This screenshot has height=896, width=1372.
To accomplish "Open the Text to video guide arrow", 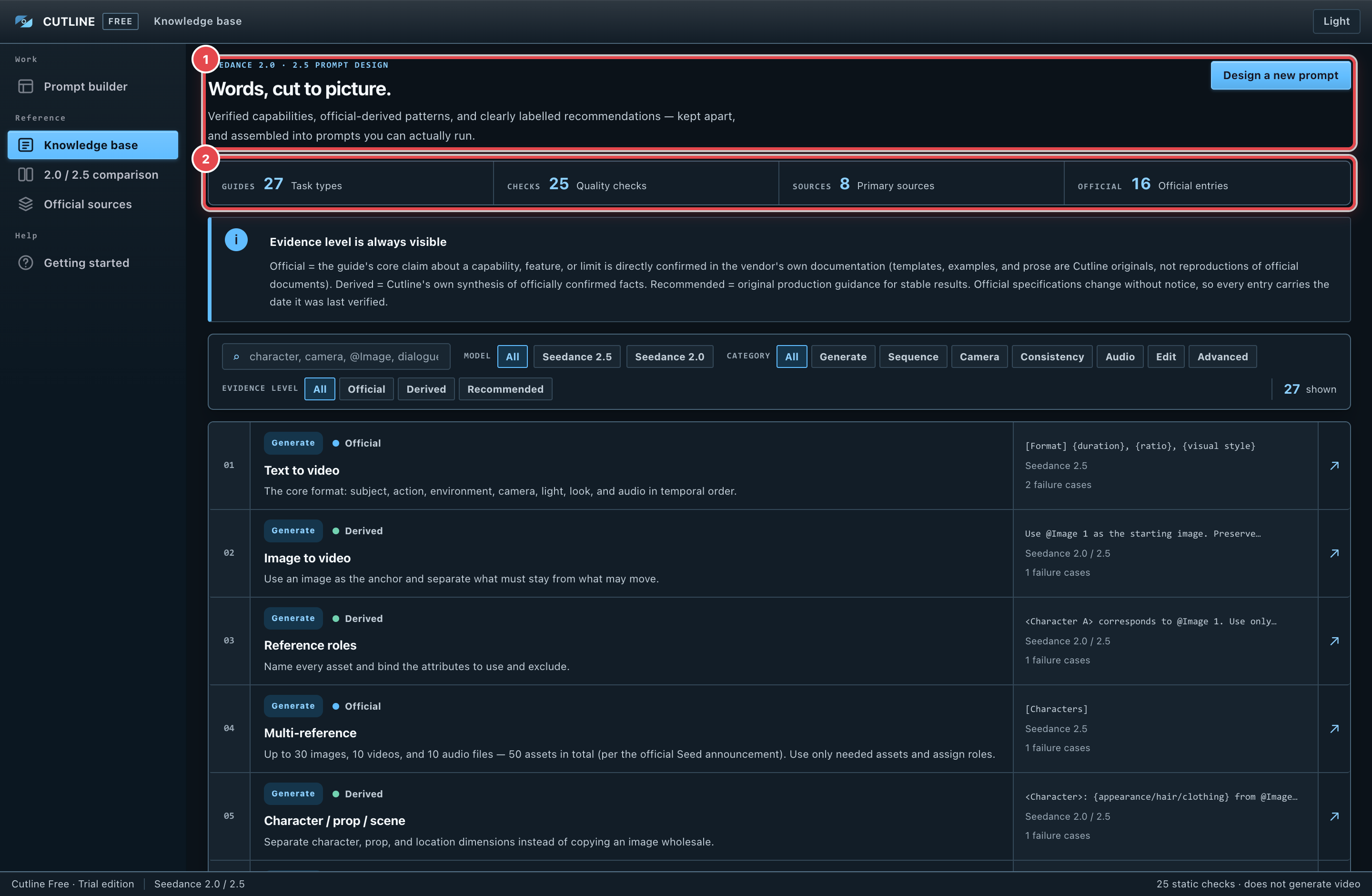I will click(x=1334, y=466).
